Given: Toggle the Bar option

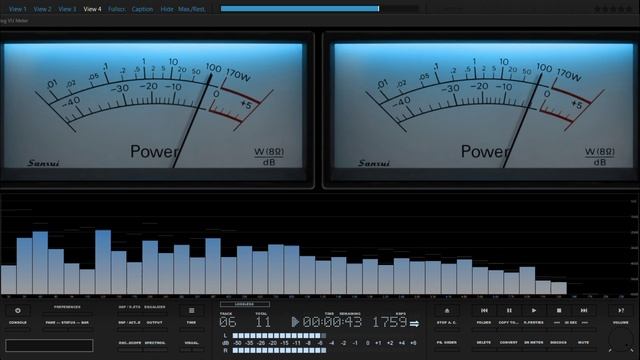Looking at the screenshot, I should pyautogui.click(x=85, y=322).
